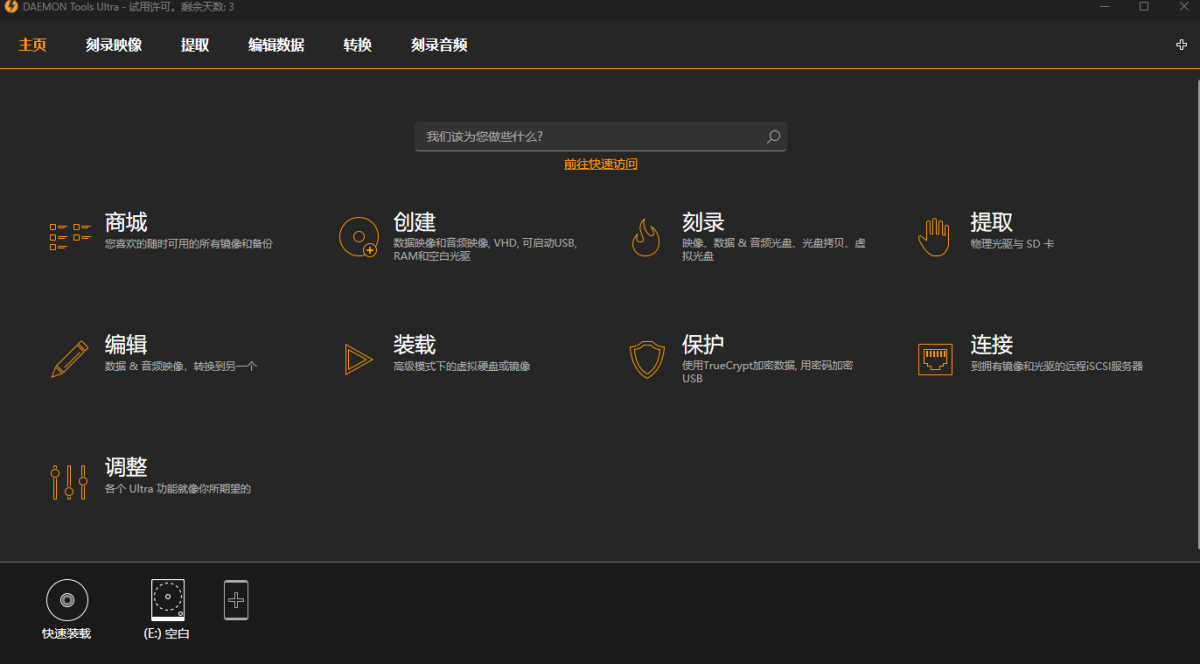The height and width of the screenshot is (664, 1200).
Task: Open the 装载 (Mount) tool
Action: (x=413, y=344)
